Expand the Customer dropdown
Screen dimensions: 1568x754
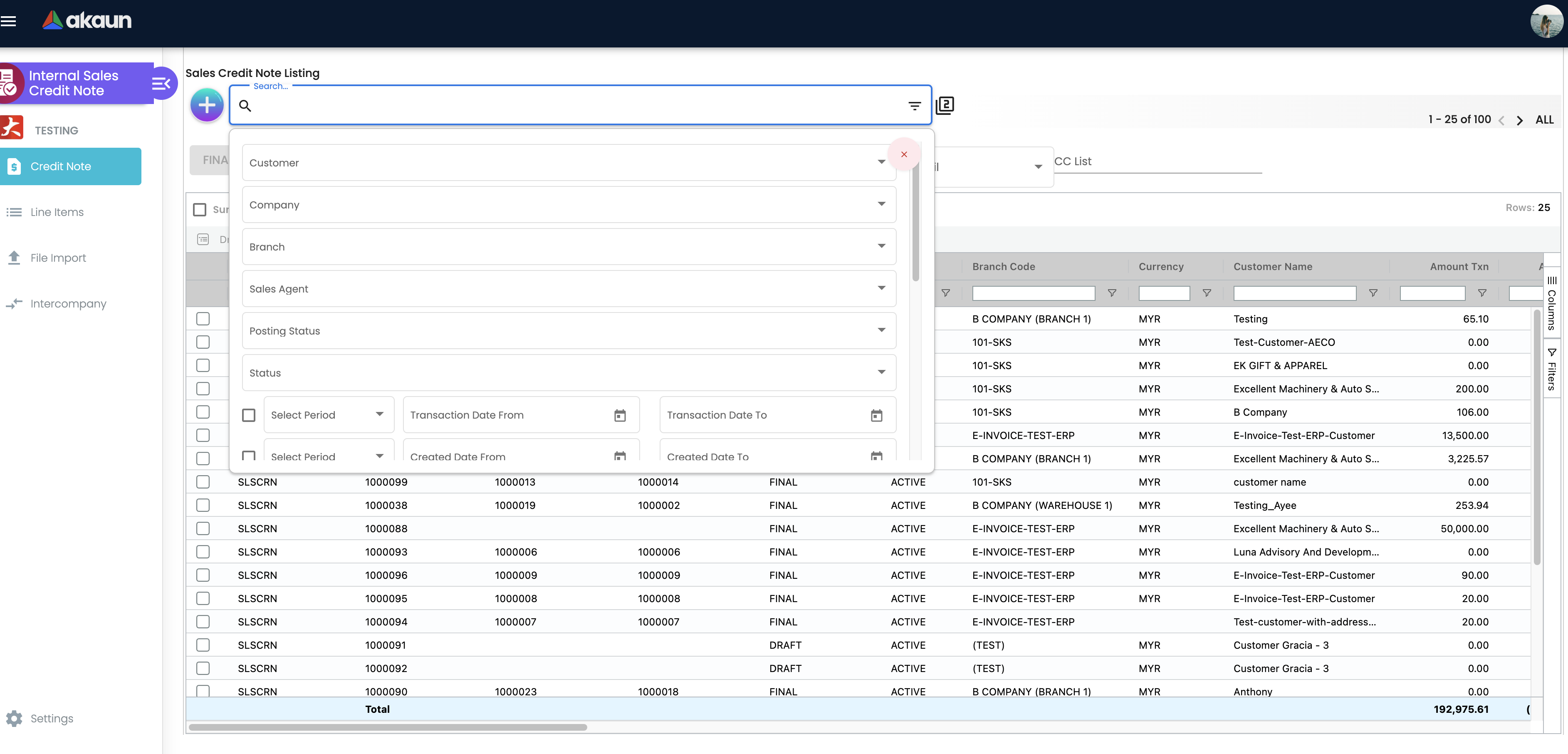click(569, 163)
